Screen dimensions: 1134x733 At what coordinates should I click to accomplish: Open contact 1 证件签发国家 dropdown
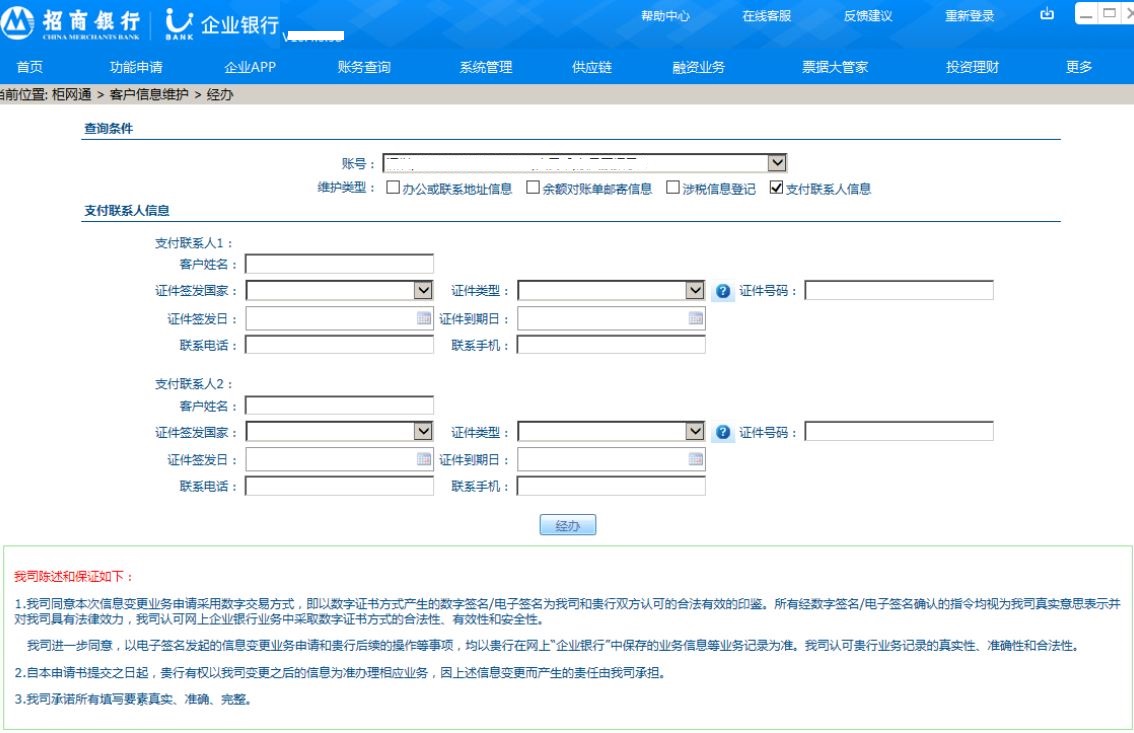coord(423,290)
